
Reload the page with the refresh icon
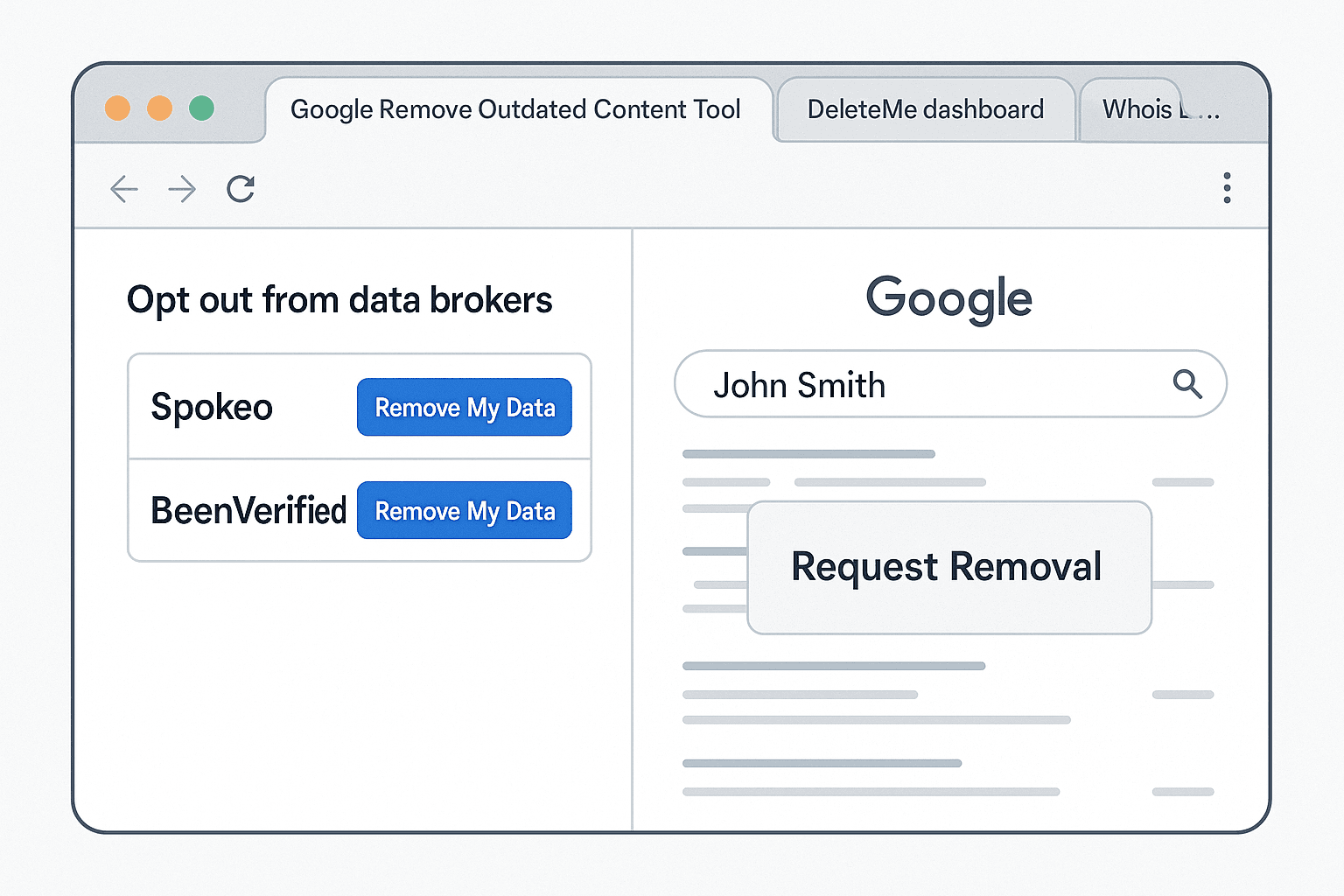tap(241, 189)
